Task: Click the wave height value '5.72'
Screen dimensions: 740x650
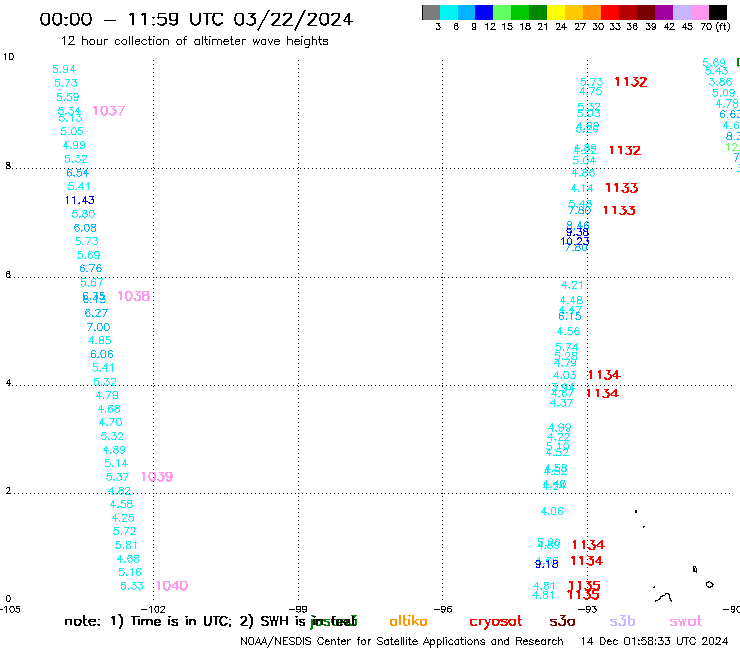Action: tap(125, 531)
